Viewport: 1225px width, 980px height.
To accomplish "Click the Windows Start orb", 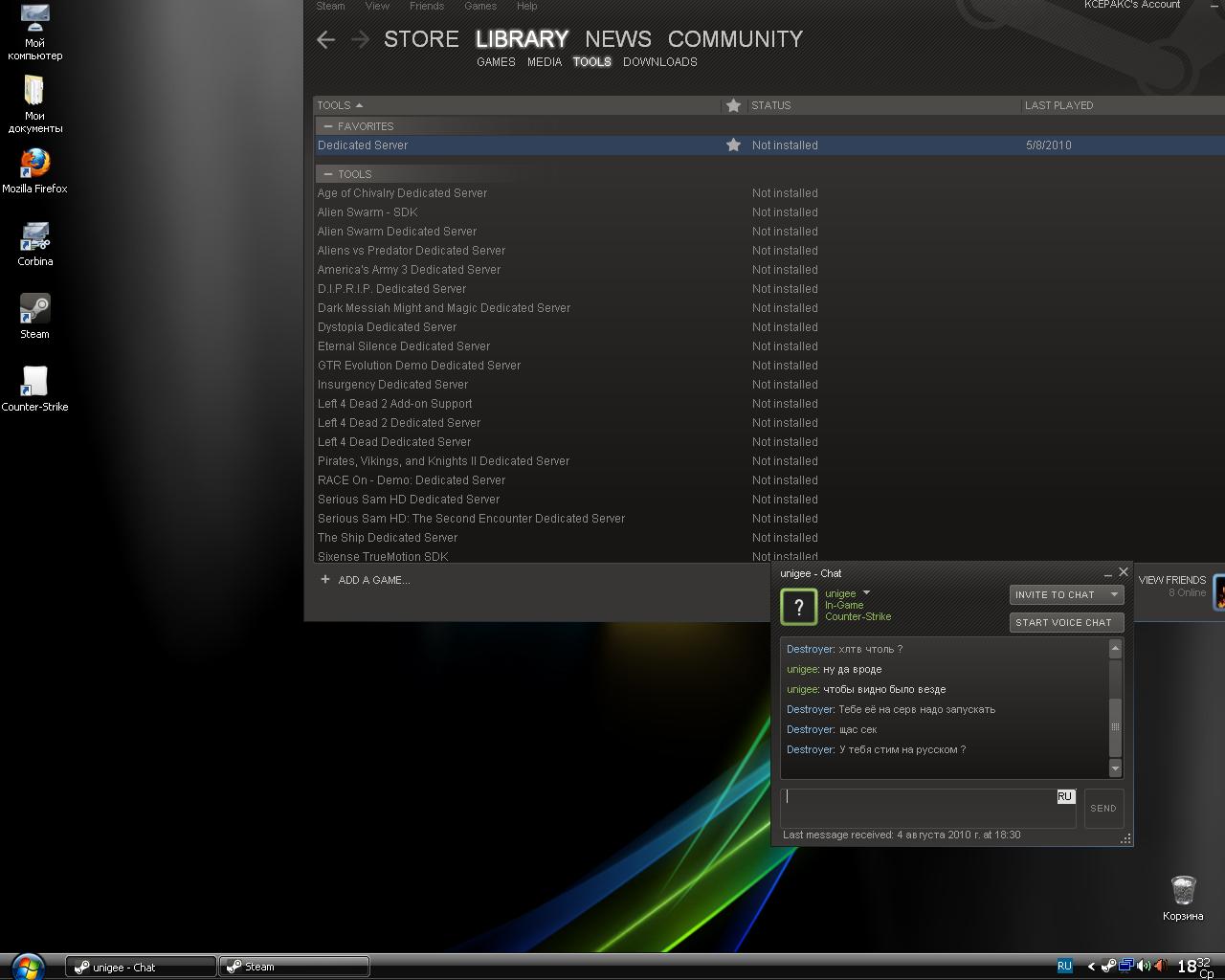I will 27,967.
